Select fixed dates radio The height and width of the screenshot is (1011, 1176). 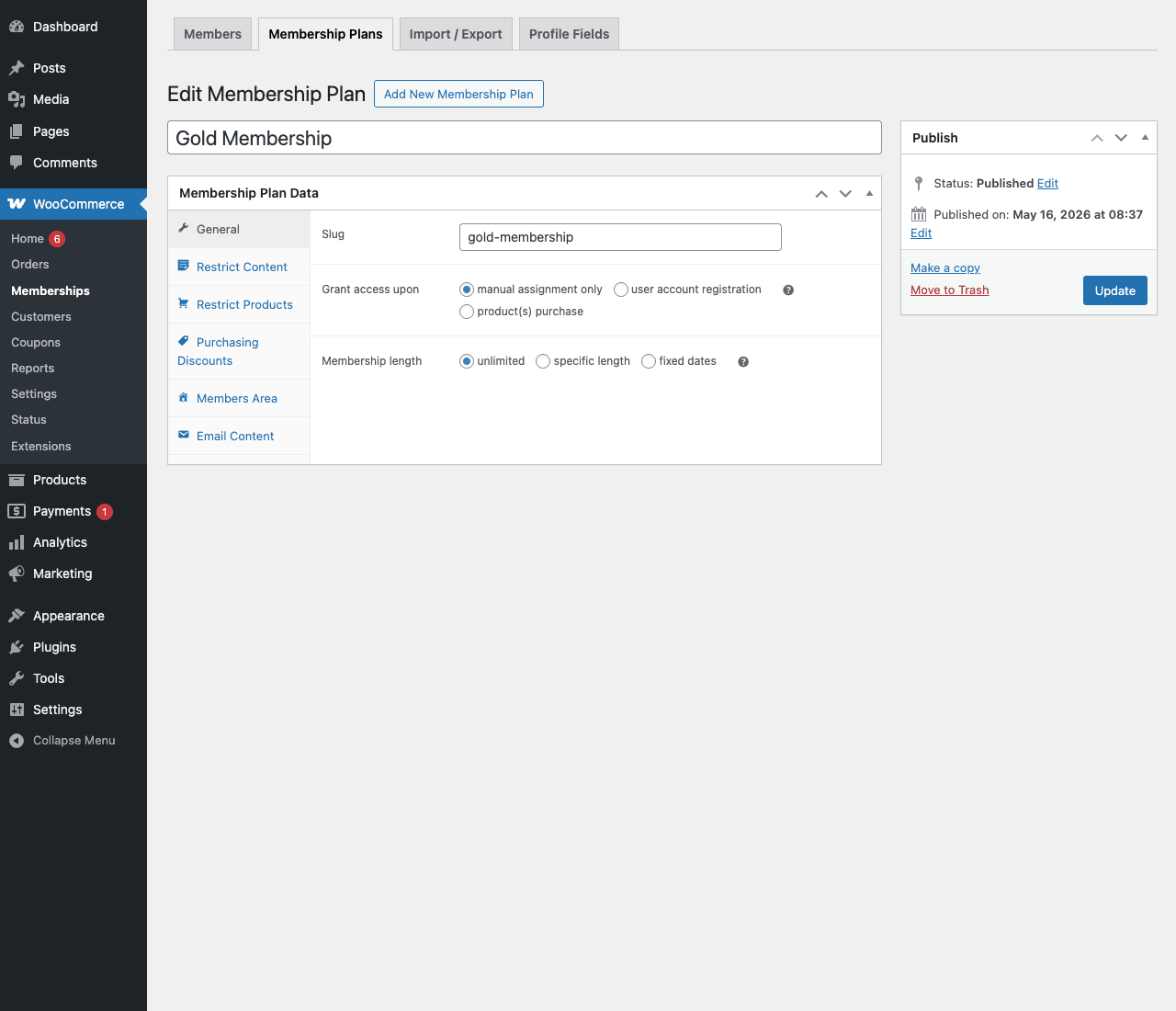(649, 361)
